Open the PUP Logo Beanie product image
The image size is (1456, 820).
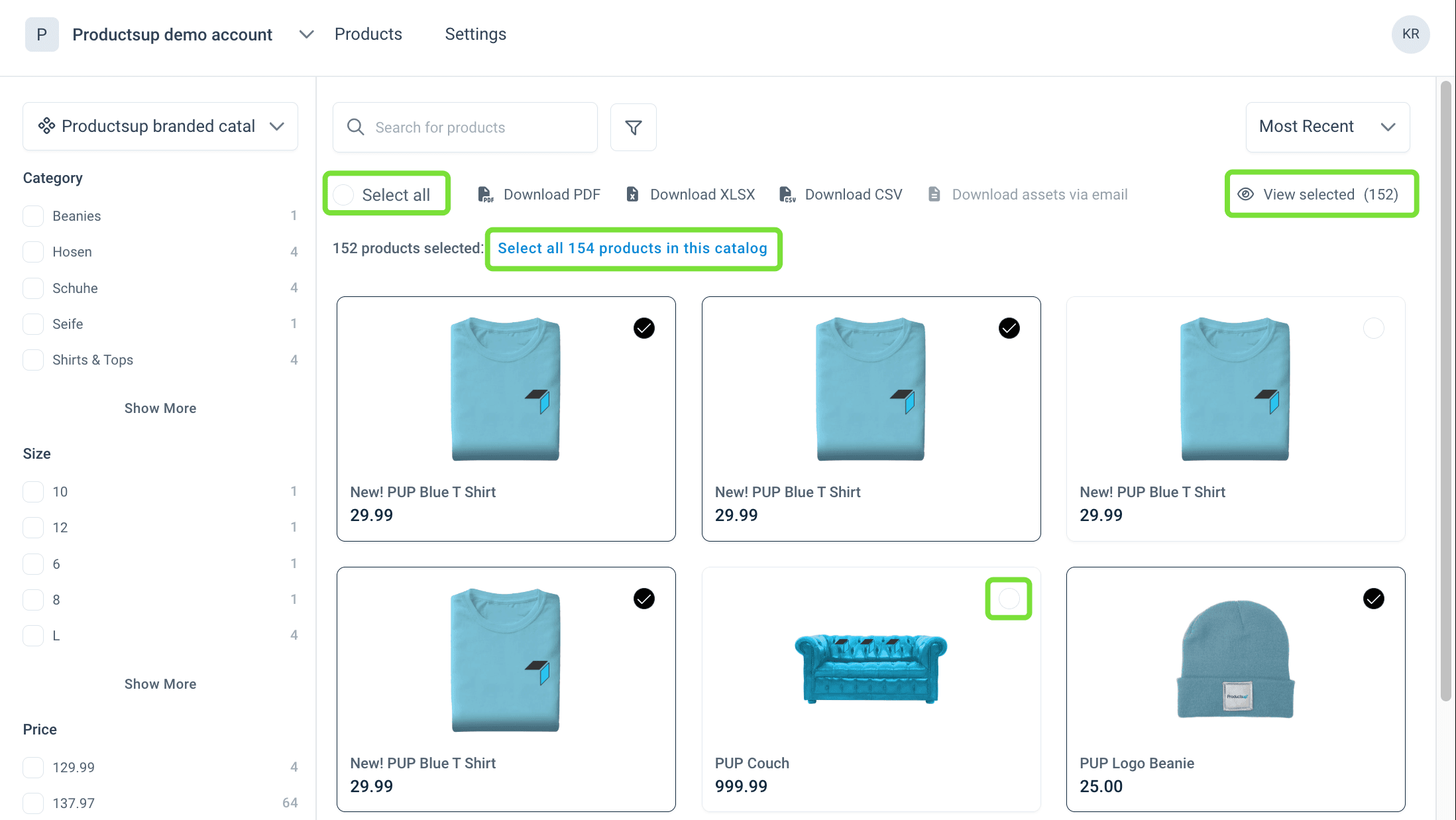click(x=1235, y=659)
